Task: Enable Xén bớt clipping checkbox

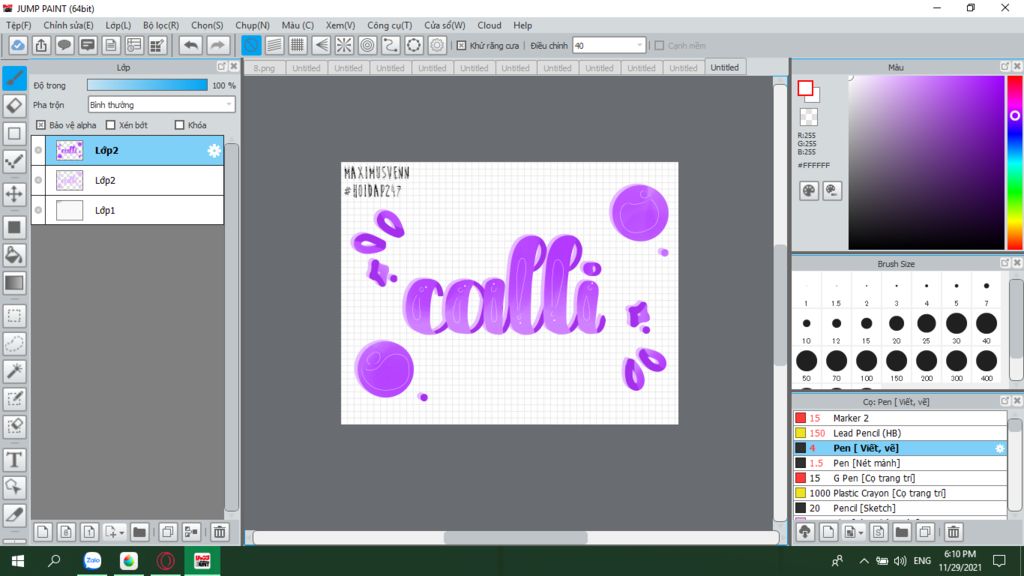Action: pos(110,125)
